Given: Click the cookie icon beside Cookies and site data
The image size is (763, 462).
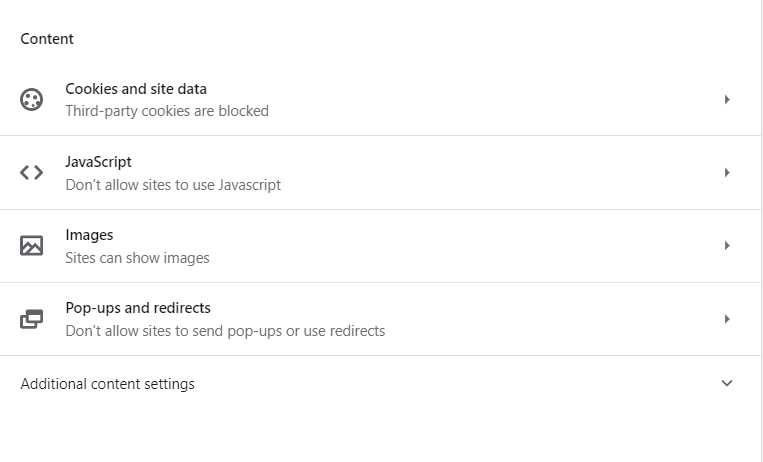Looking at the screenshot, I should (31, 99).
